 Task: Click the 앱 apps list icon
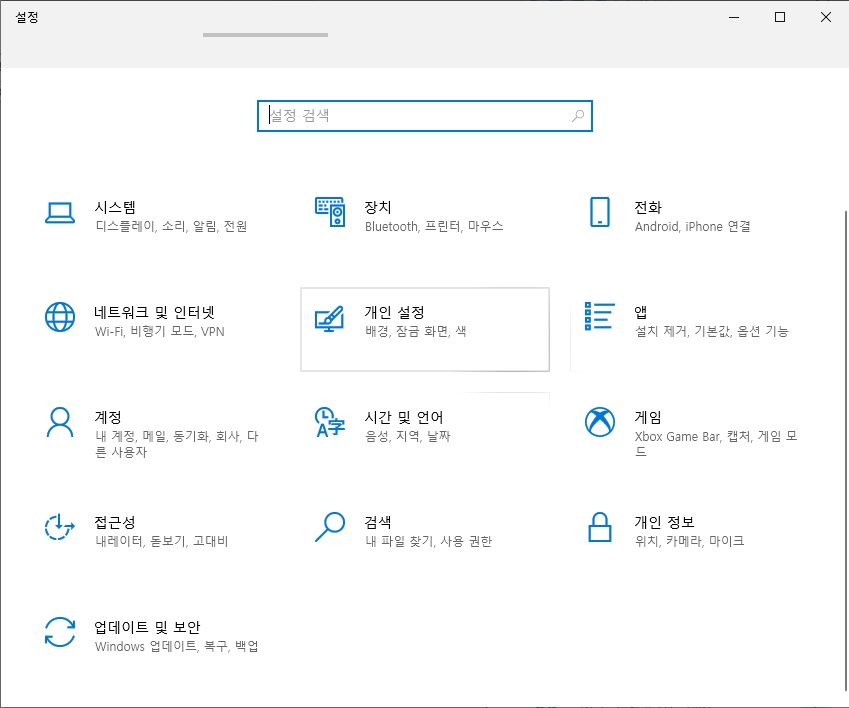598,318
